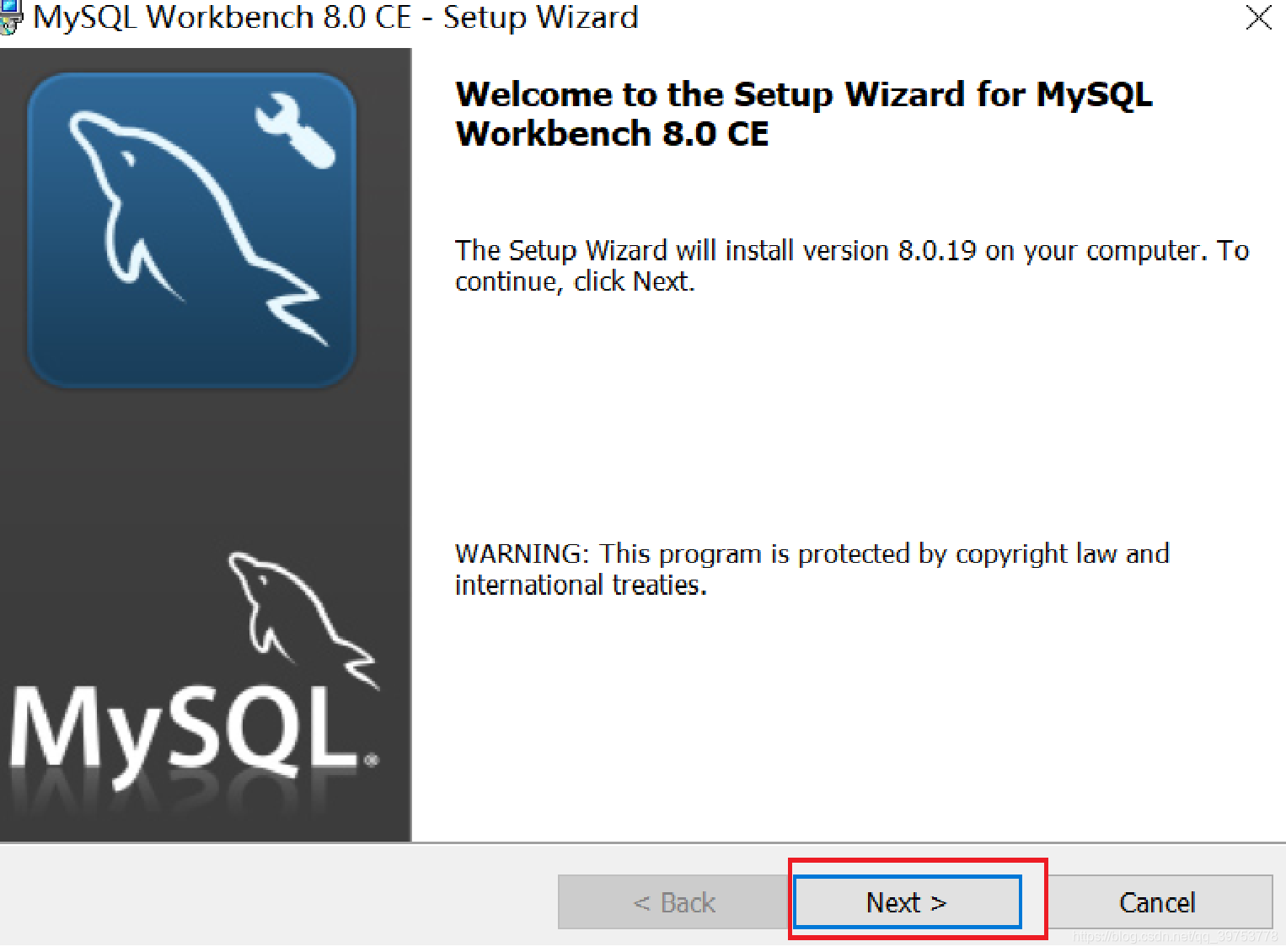Click the Cancel button
The image size is (1286, 952).
click(1157, 902)
